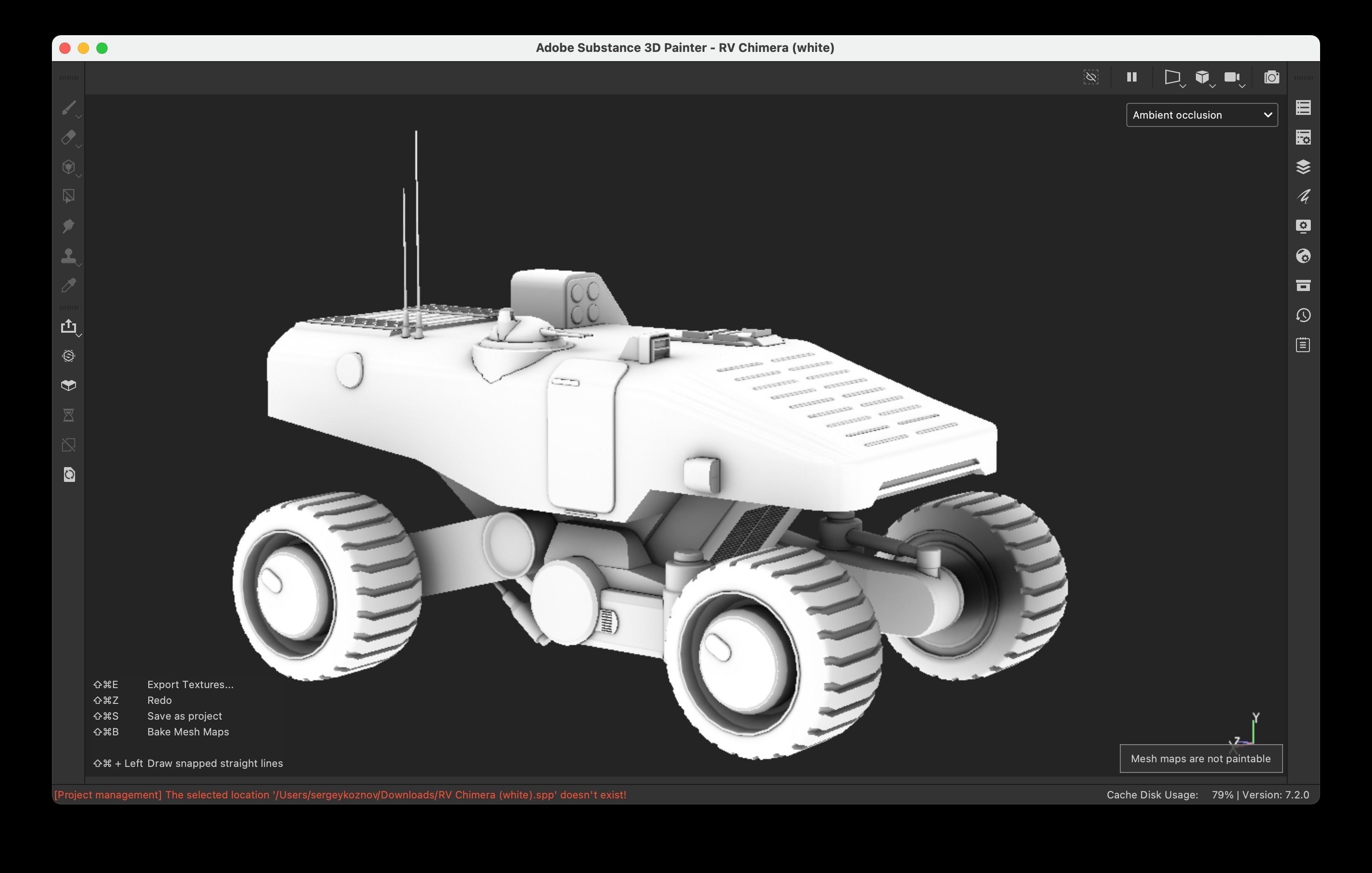
Task: Click 'Bake Mesh Maps' shortcut hint
Action: pyautogui.click(x=188, y=732)
